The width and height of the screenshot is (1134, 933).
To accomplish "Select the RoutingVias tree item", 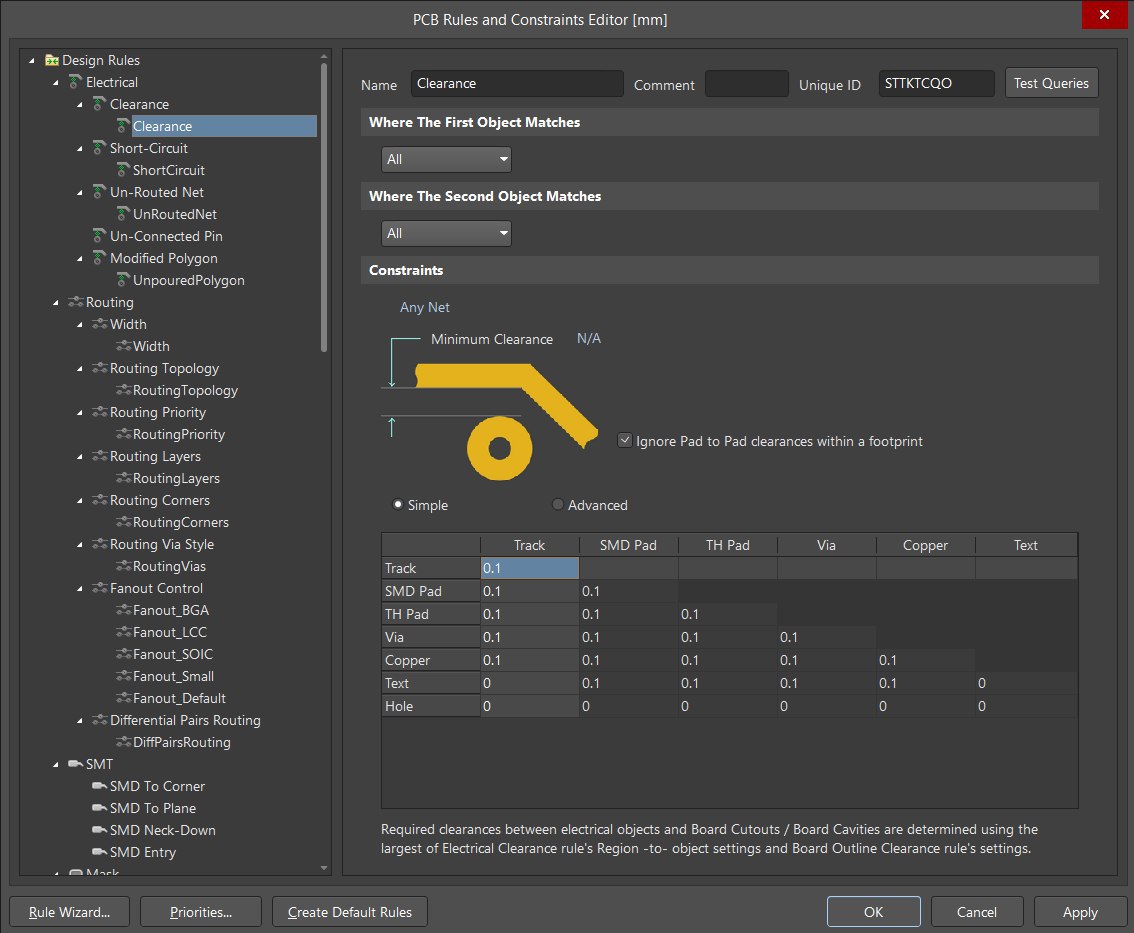I will [168, 566].
